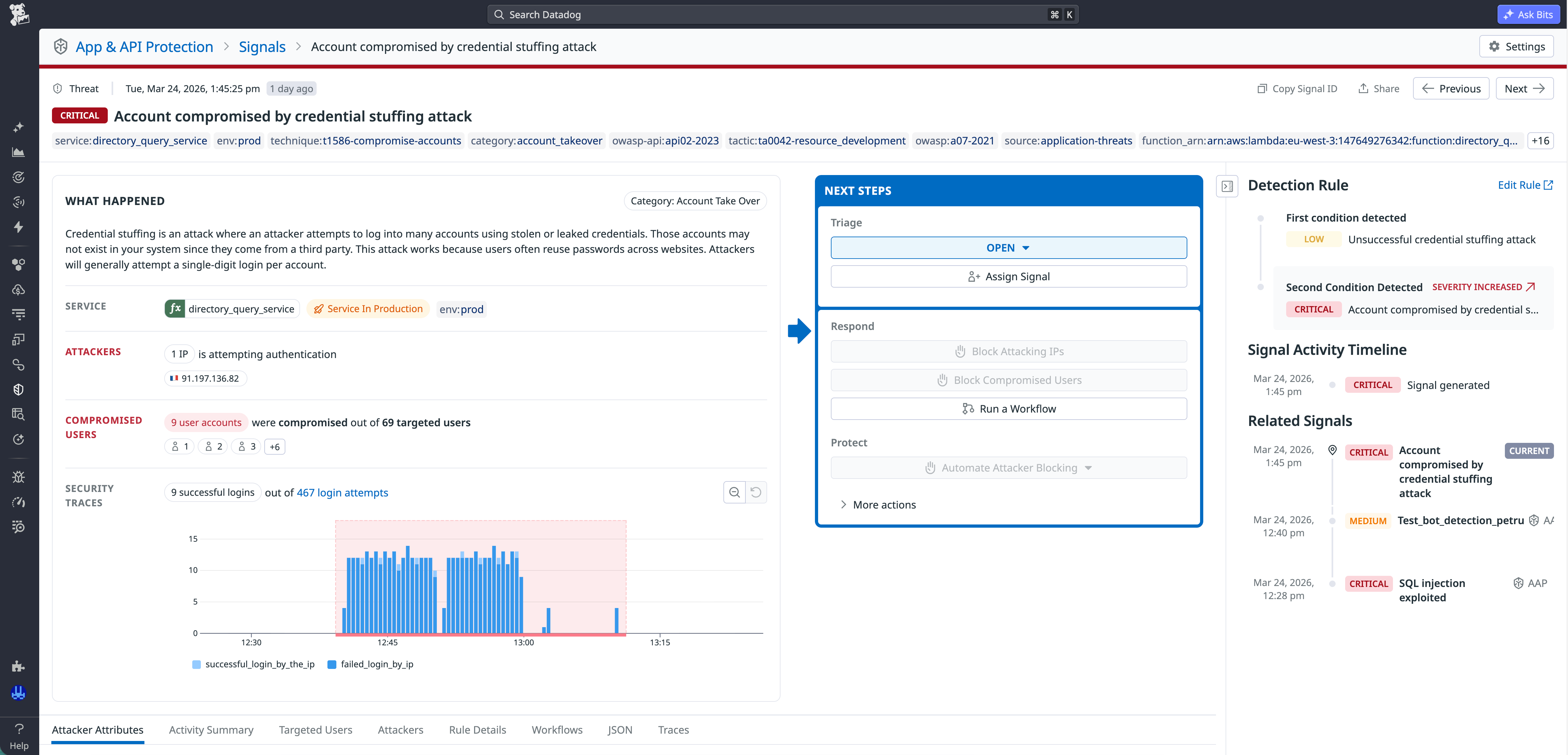Select the Security shield icon in sidebar

tap(18, 389)
